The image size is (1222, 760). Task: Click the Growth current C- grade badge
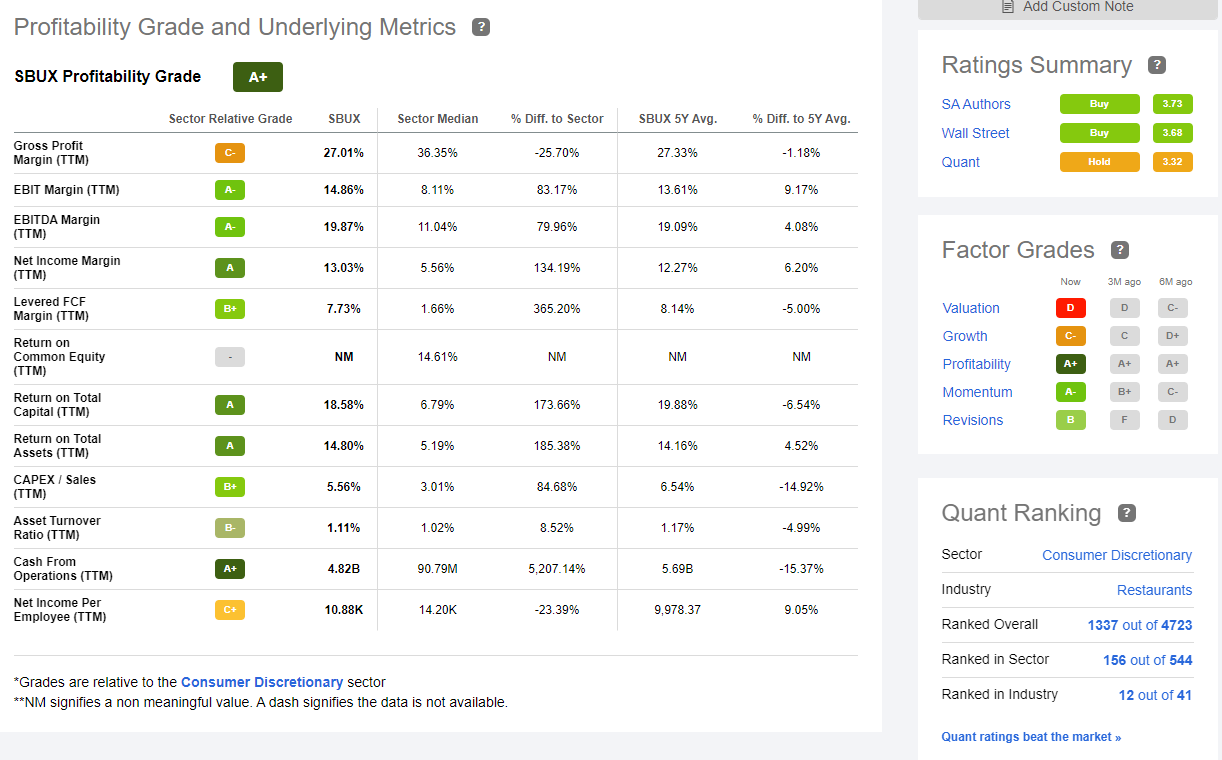click(x=1070, y=336)
